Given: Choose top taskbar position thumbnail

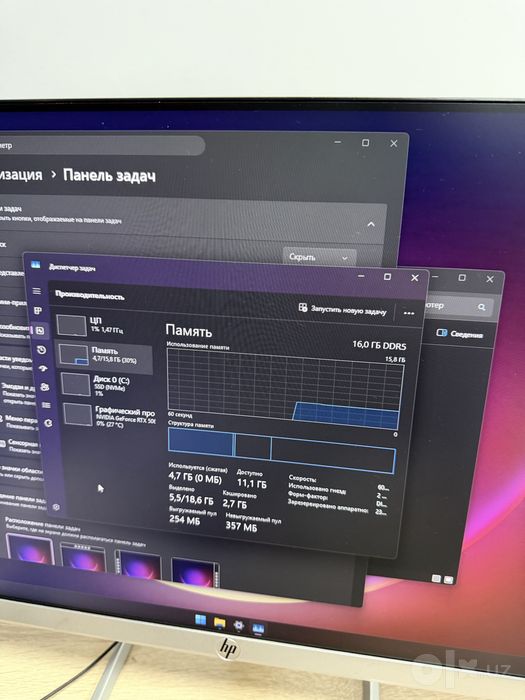Looking at the screenshot, I should tap(83, 557).
